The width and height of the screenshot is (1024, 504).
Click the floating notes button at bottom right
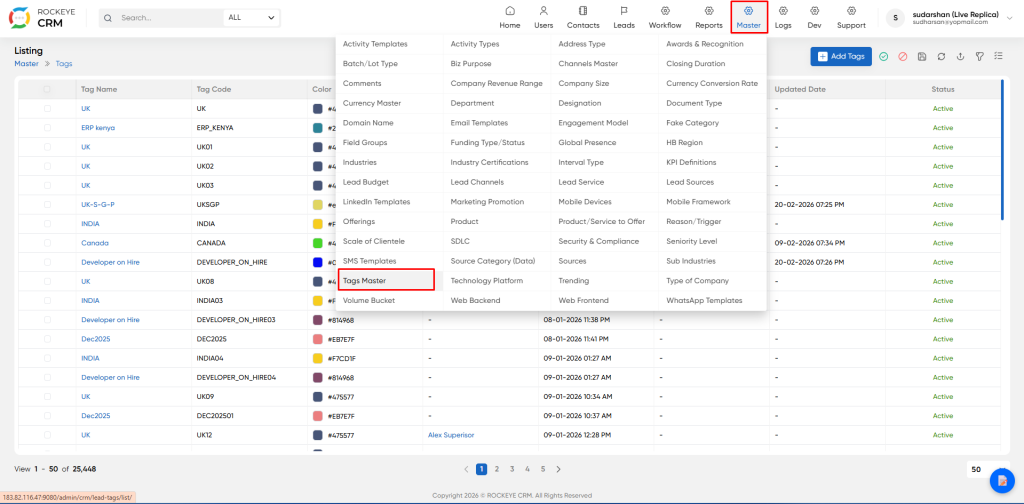1002,480
